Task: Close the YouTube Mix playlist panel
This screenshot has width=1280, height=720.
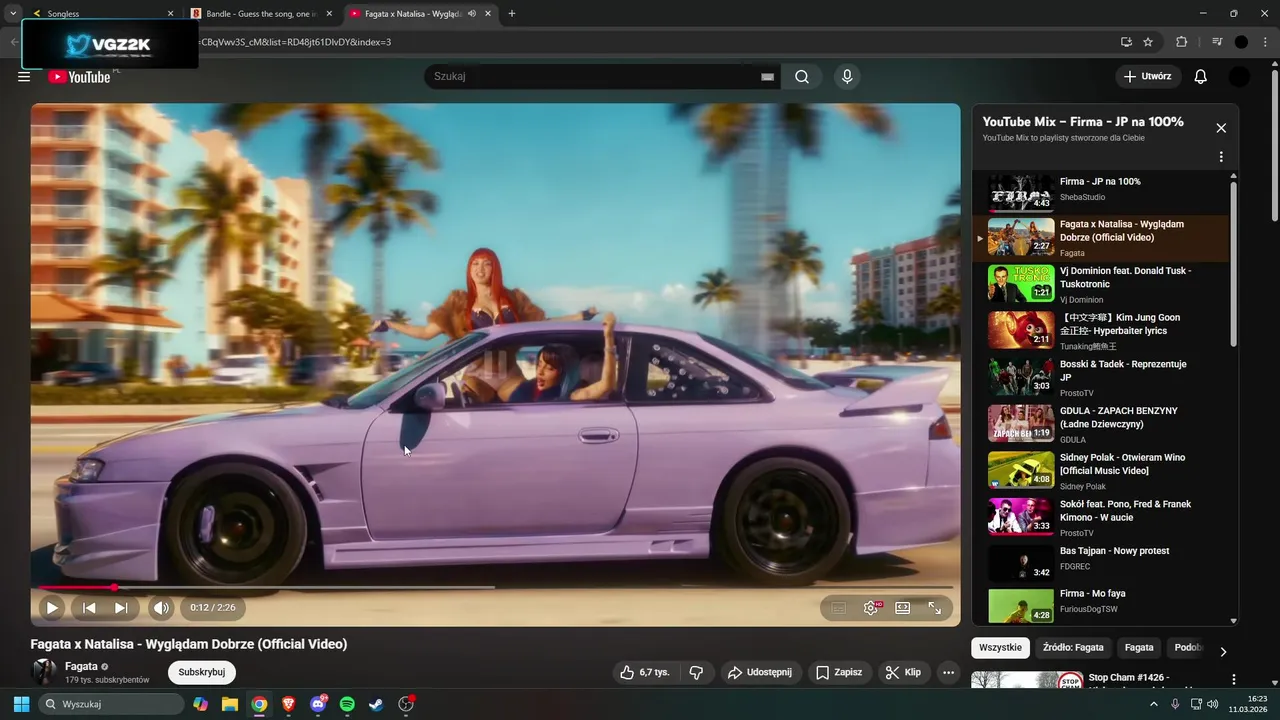Action: [1221, 128]
